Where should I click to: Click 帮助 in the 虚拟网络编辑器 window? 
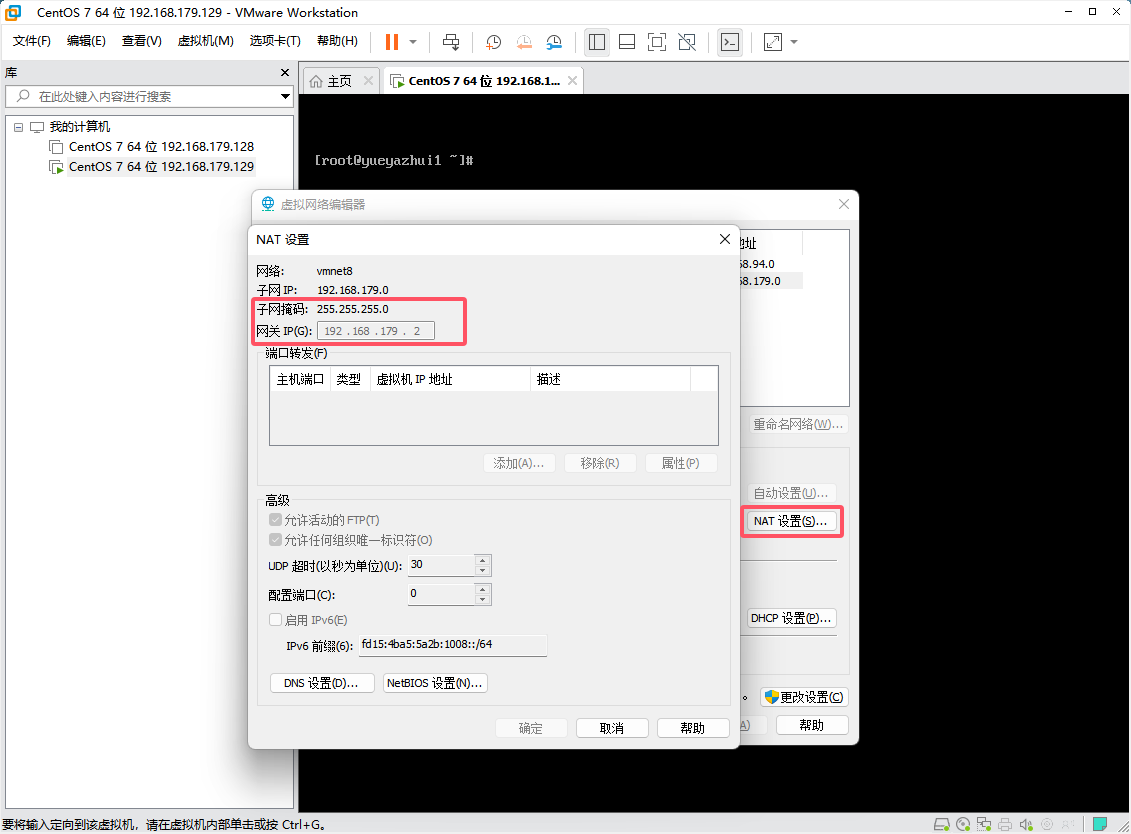812,725
